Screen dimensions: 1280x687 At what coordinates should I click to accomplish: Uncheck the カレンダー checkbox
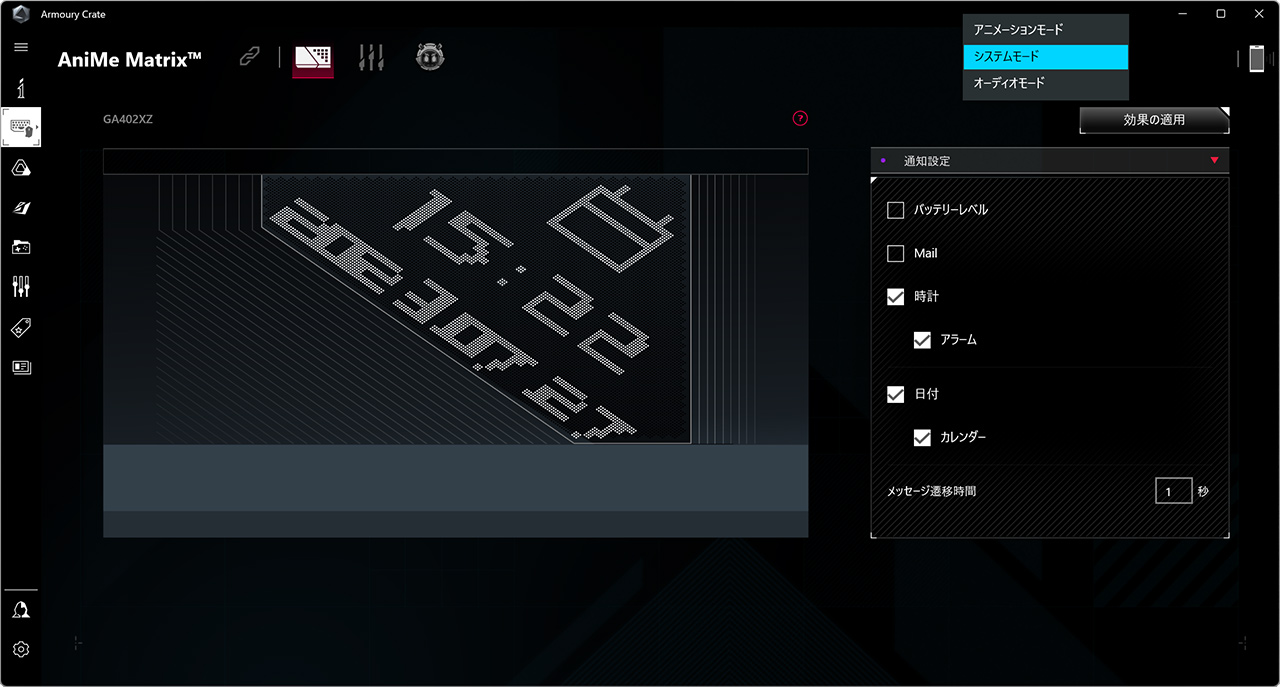(x=922, y=438)
